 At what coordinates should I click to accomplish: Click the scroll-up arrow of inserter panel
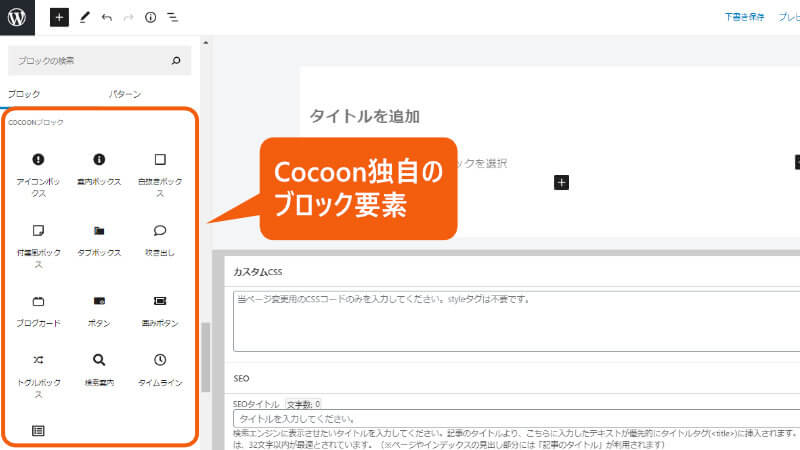pos(206,43)
